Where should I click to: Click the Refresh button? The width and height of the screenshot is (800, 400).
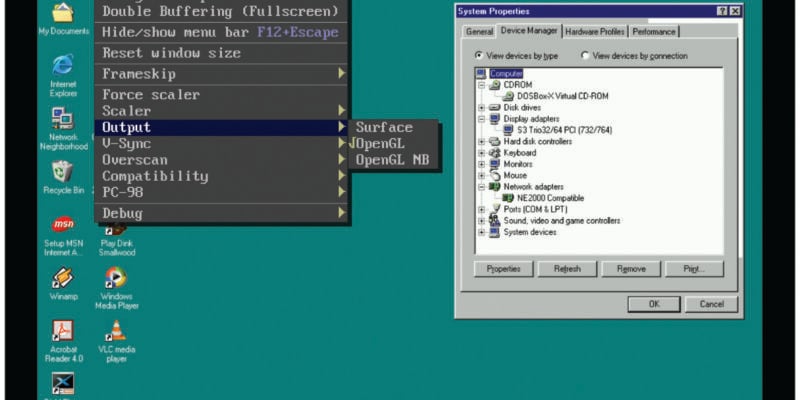point(567,269)
